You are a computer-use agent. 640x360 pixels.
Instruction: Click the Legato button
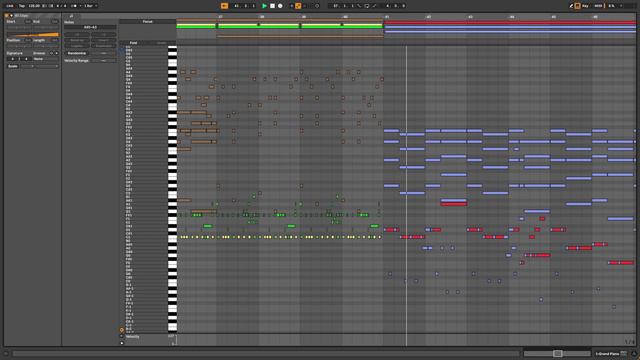77,46
